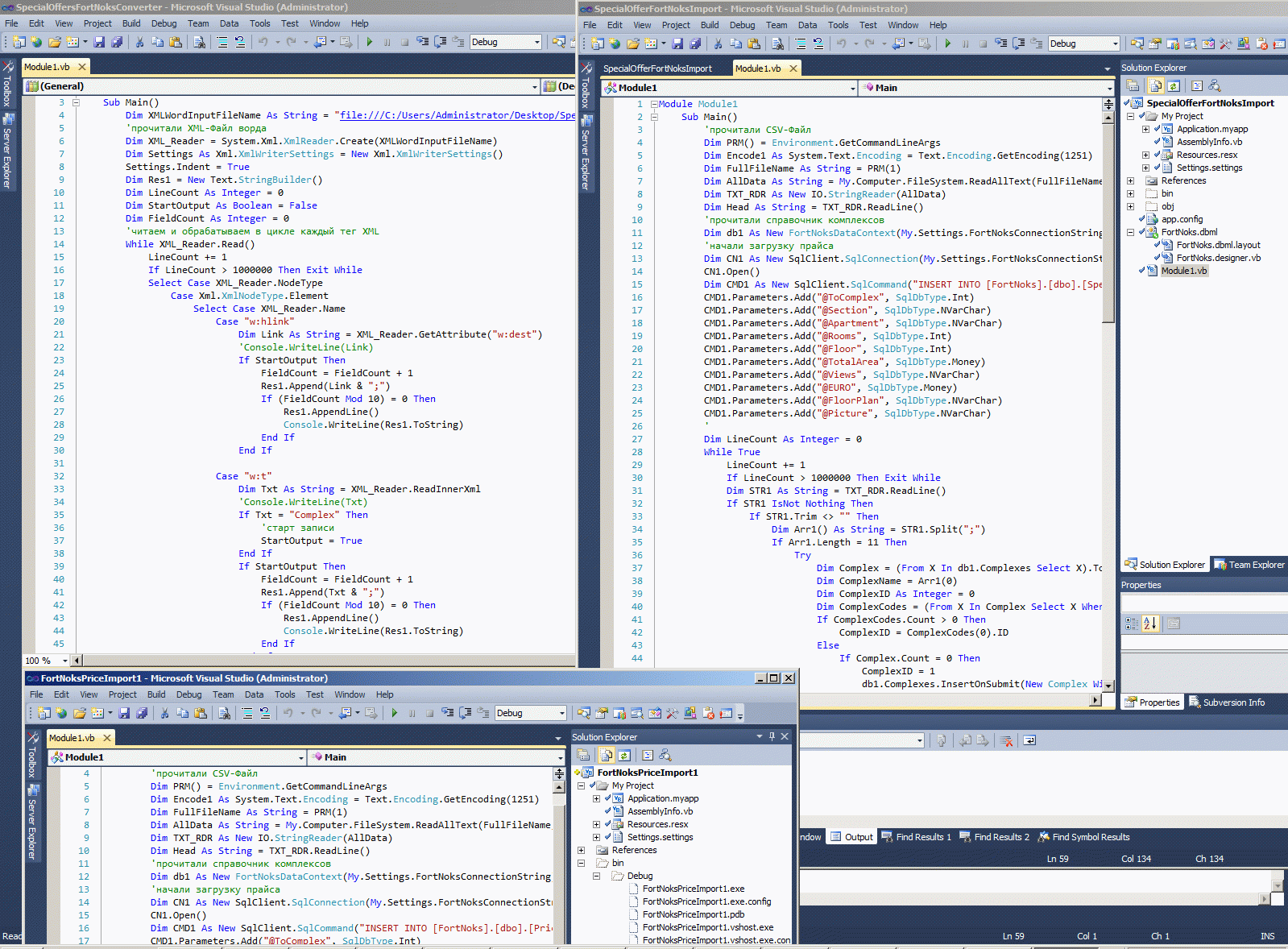Open Property Pages in Properties panel
Viewport: 1288px width, 949px height.
pyautogui.click(x=1174, y=623)
